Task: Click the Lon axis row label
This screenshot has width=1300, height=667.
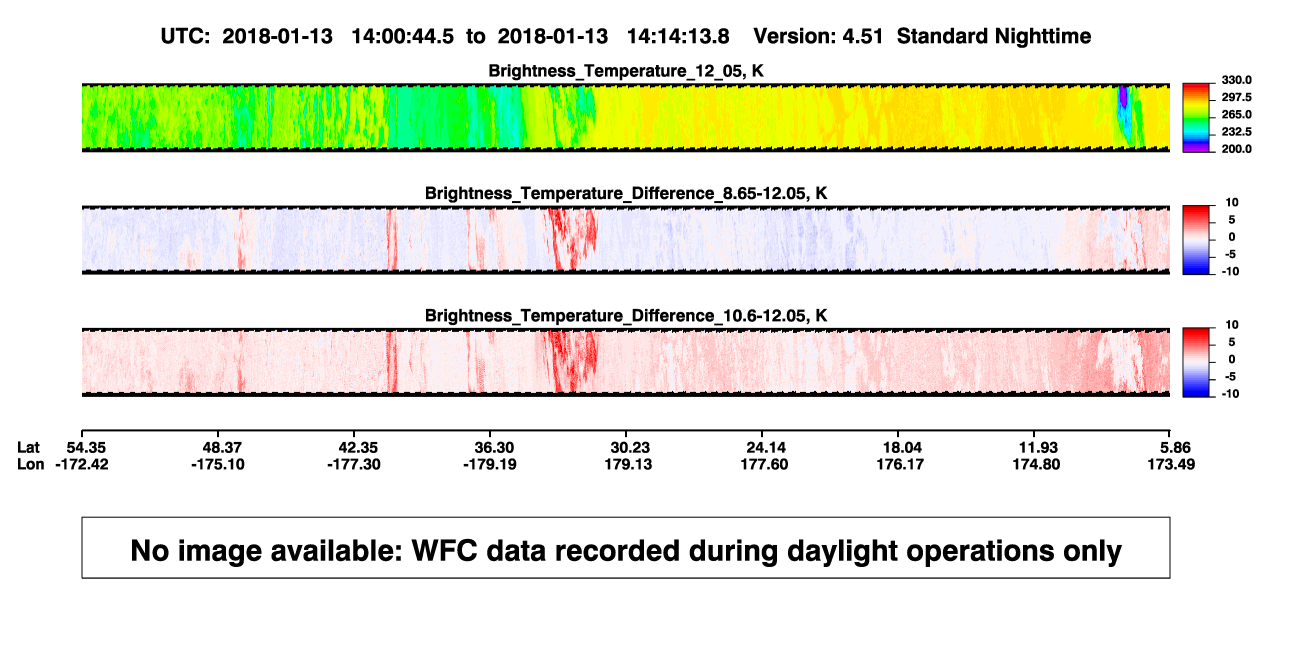Action: coord(30,464)
